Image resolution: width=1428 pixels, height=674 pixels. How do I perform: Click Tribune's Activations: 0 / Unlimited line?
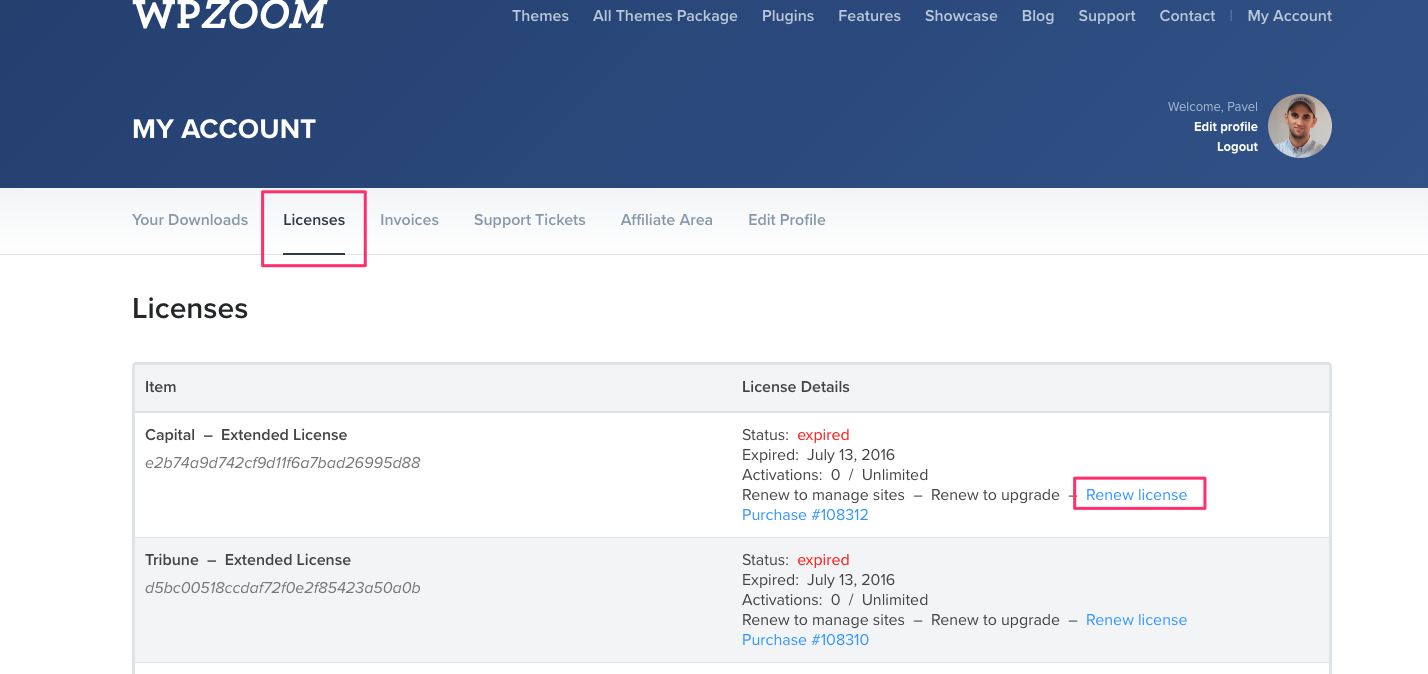(x=835, y=600)
